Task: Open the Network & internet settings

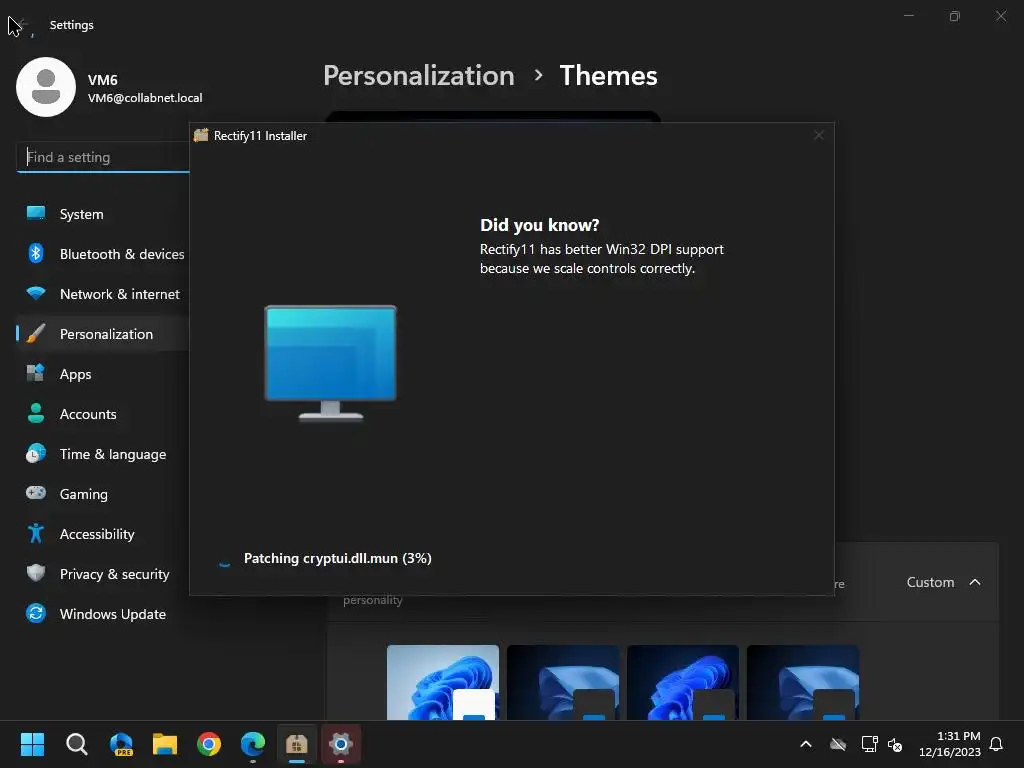Action: click(x=103, y=294)
